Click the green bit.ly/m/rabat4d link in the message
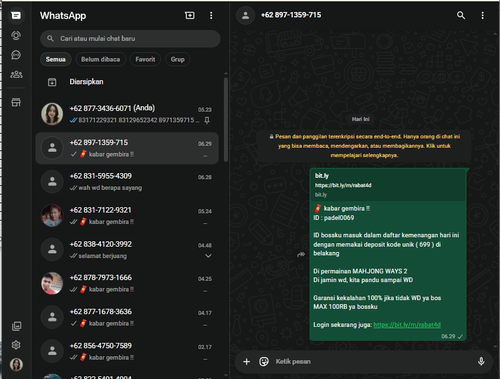This screenshot has width=500, height=379. tap(407, 325)
